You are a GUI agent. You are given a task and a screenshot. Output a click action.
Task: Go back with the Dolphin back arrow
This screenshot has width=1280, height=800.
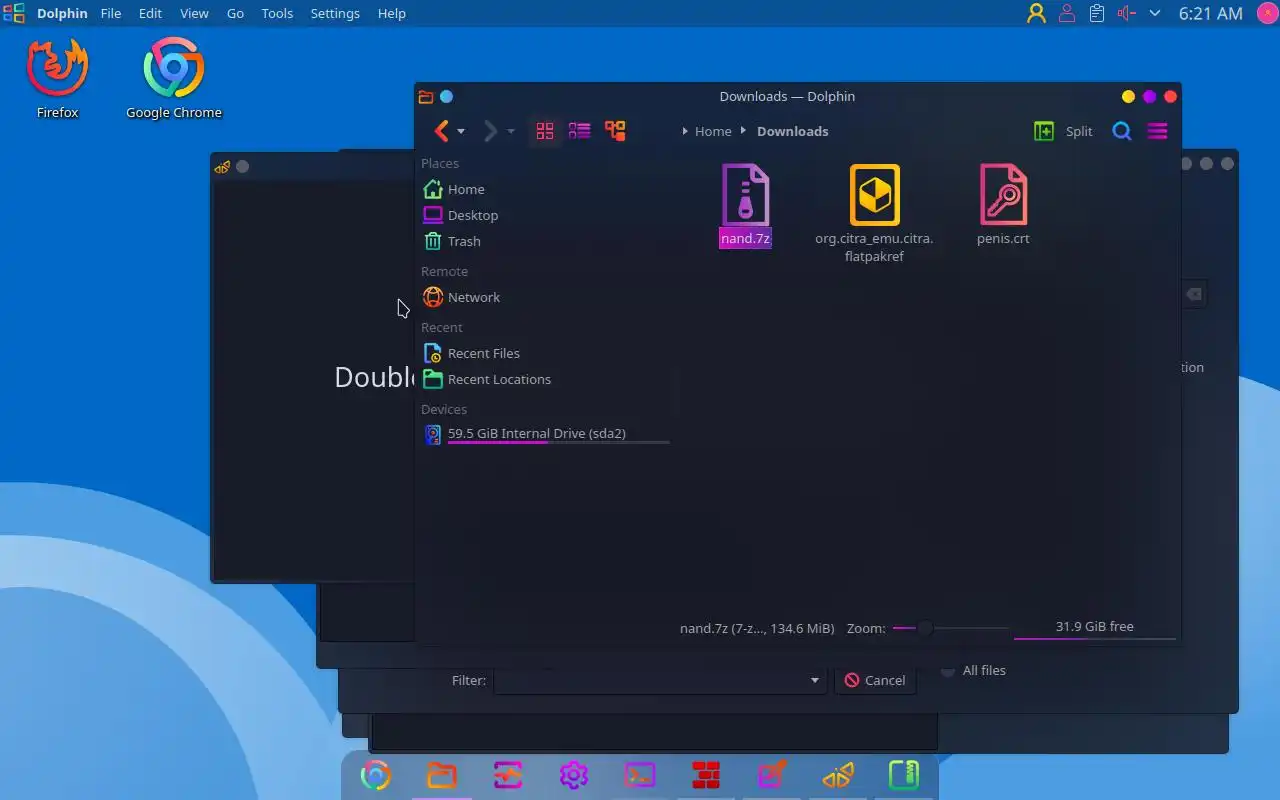click(441, 131)
